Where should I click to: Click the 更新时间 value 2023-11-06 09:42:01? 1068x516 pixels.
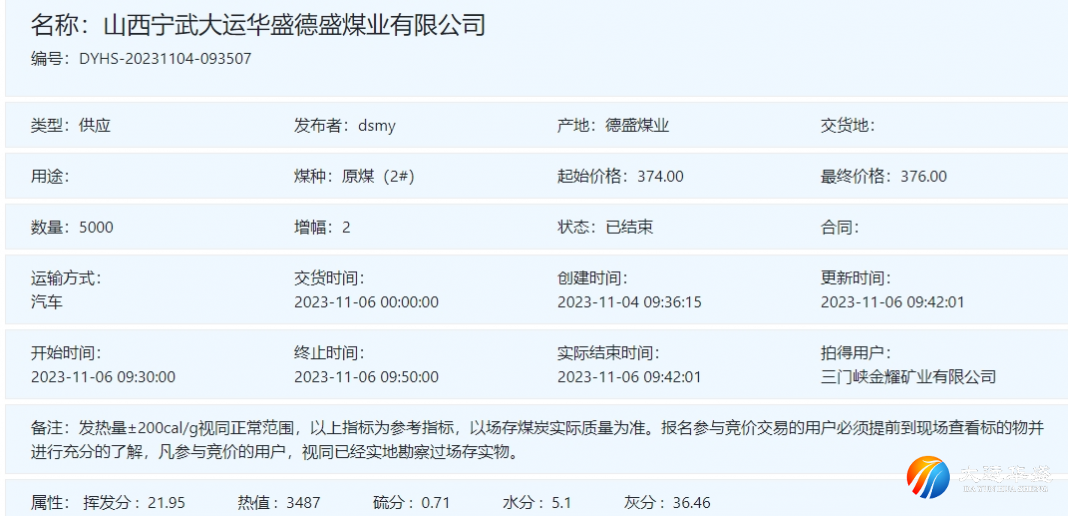click(892, 302)
